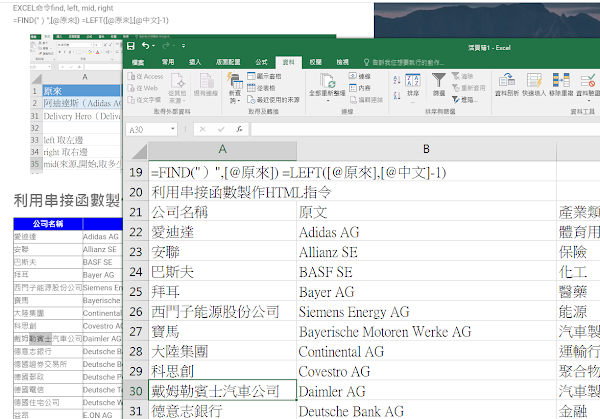The height and width of the screenshot is (419, 600).
Task: Click 清除 clear filter button
Action: [x=463, y=76]
